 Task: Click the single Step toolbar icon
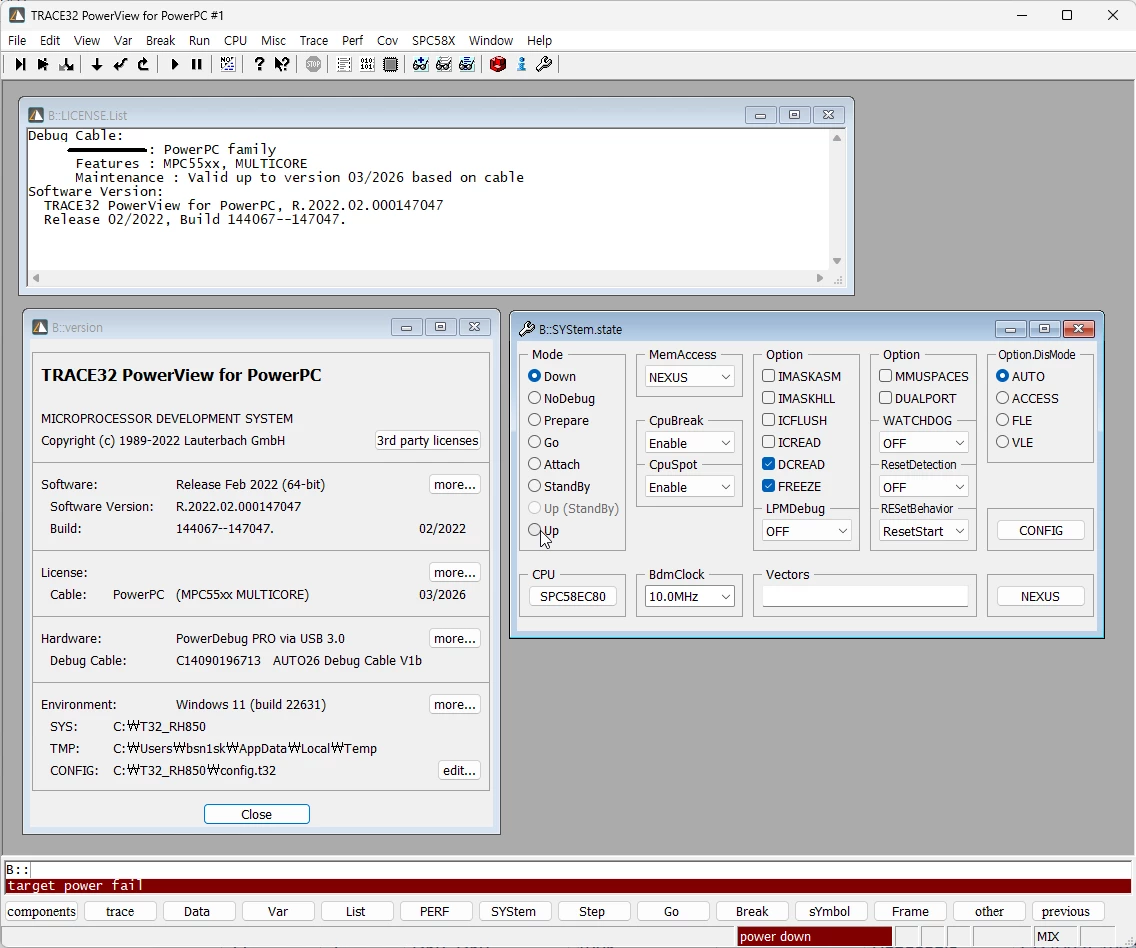point(20,64)
